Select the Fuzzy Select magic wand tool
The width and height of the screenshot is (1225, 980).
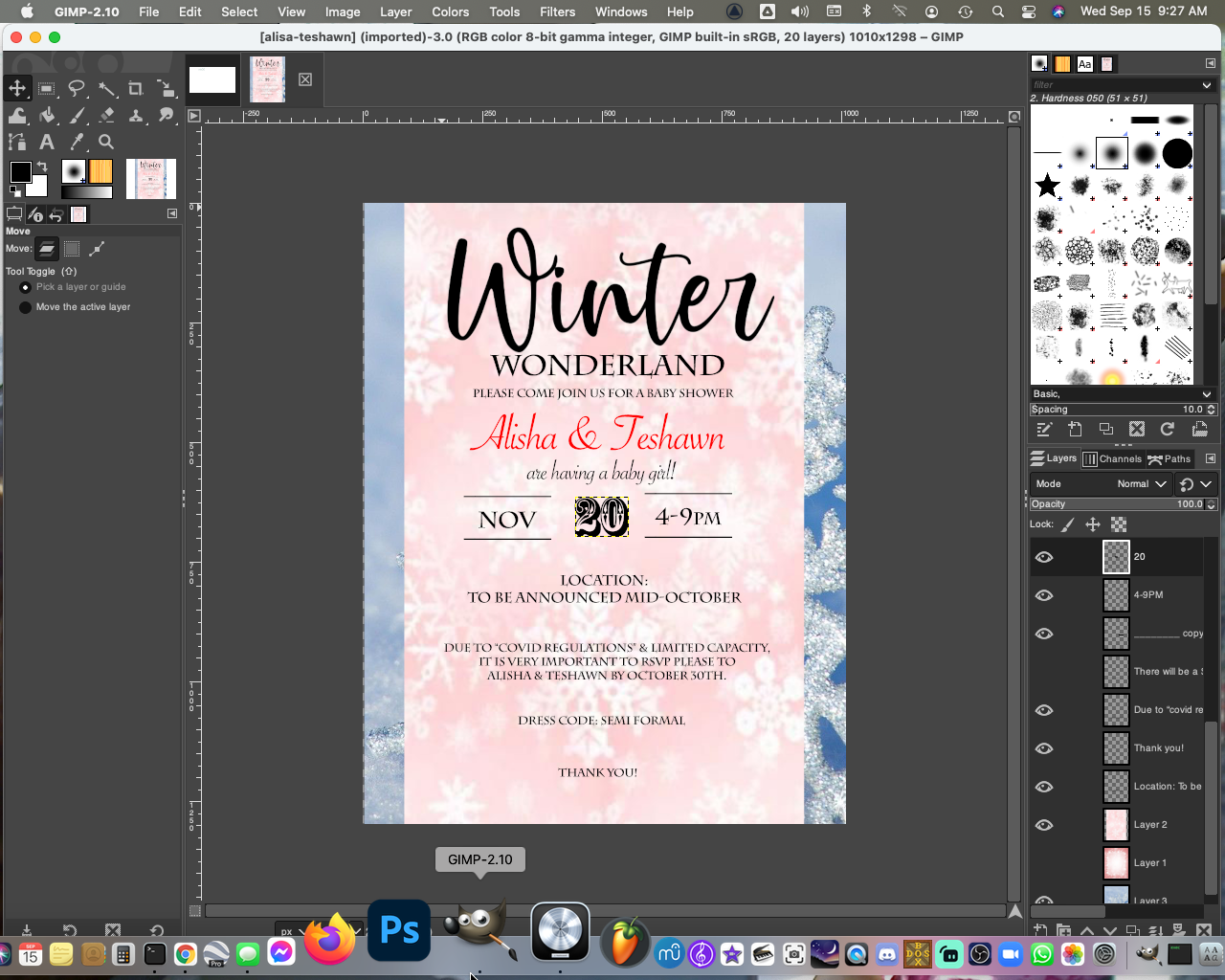coord(106,88)
